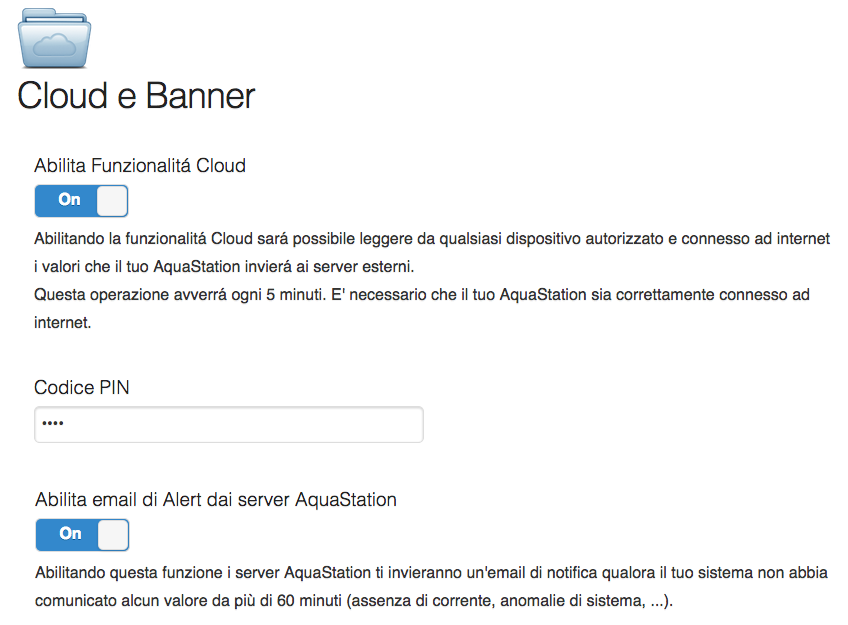Click the line about valori sent to server esterni

pos(224,267)
